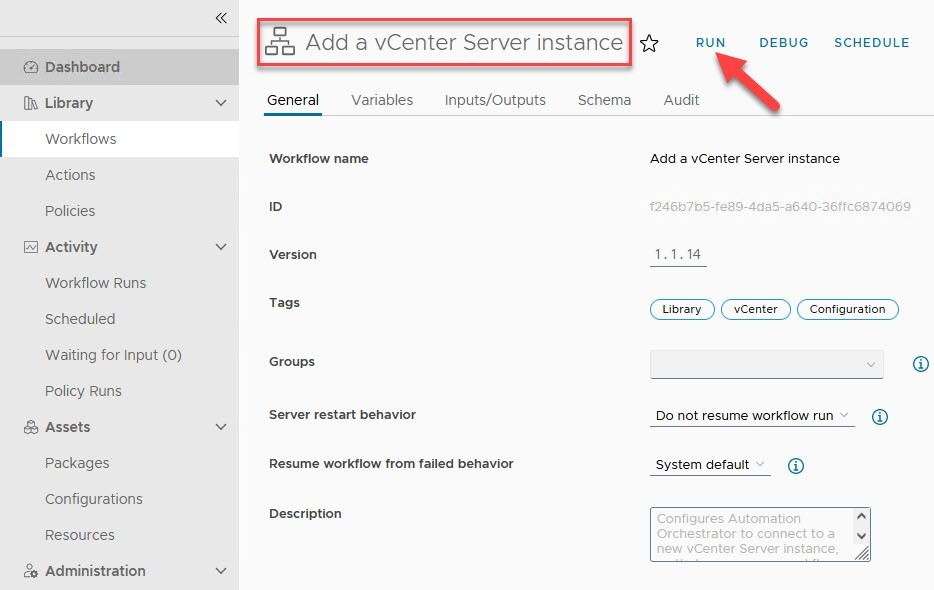Open the Schema tab
934x590 pixels.
604,100
